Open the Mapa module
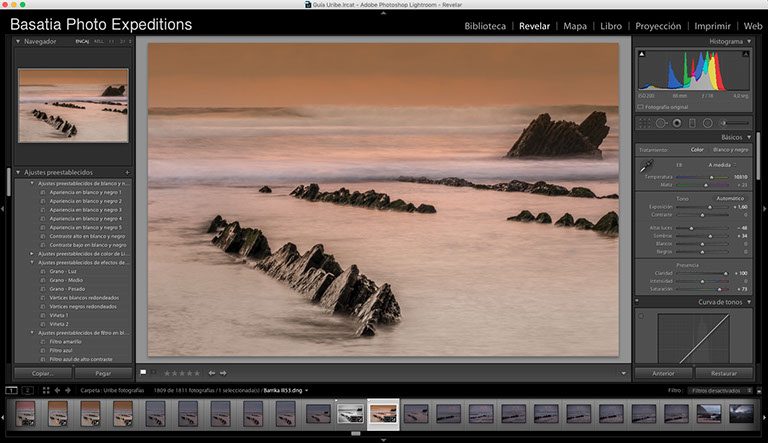 [x=575, y=26]
